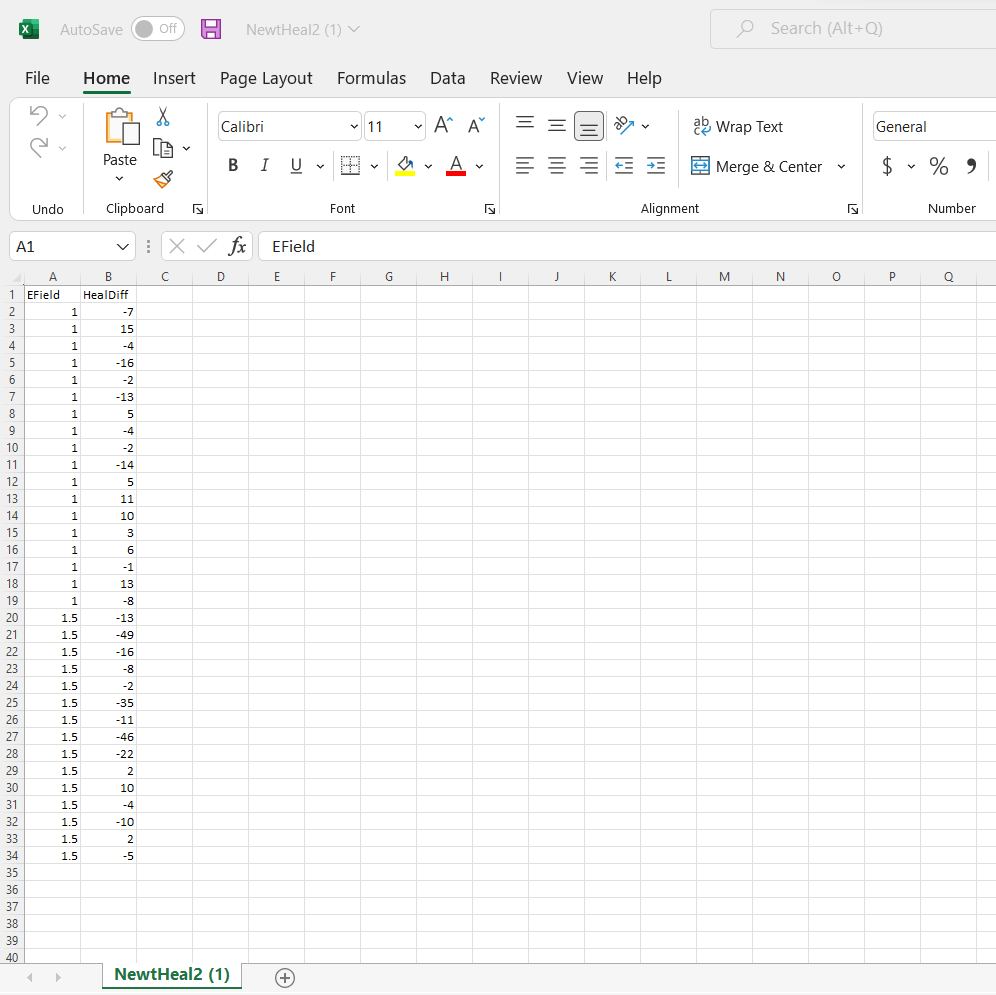This screenshot has height=995, width=996.
Task: Open the Data menu tab
Action: pos(447,78)
